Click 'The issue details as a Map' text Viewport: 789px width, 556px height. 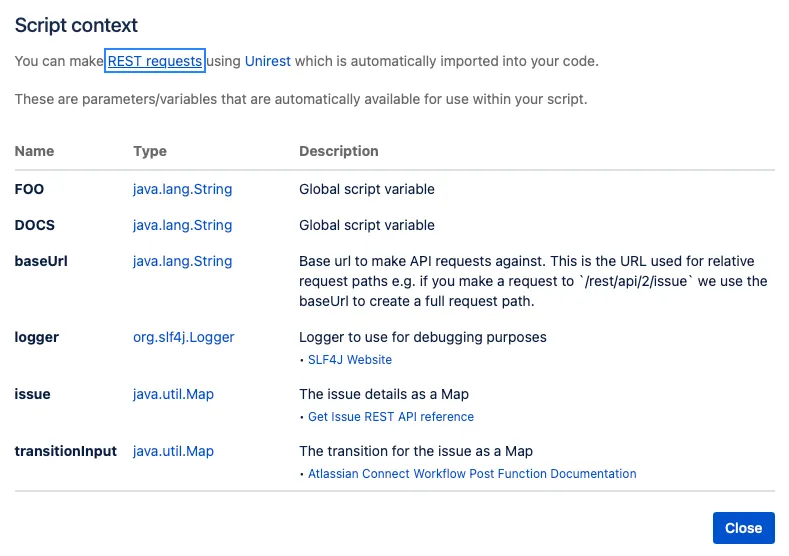tap(384, 394)
